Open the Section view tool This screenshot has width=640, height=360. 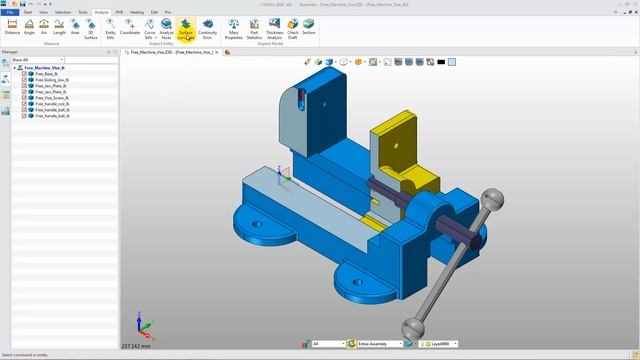[x=309, y=27]
